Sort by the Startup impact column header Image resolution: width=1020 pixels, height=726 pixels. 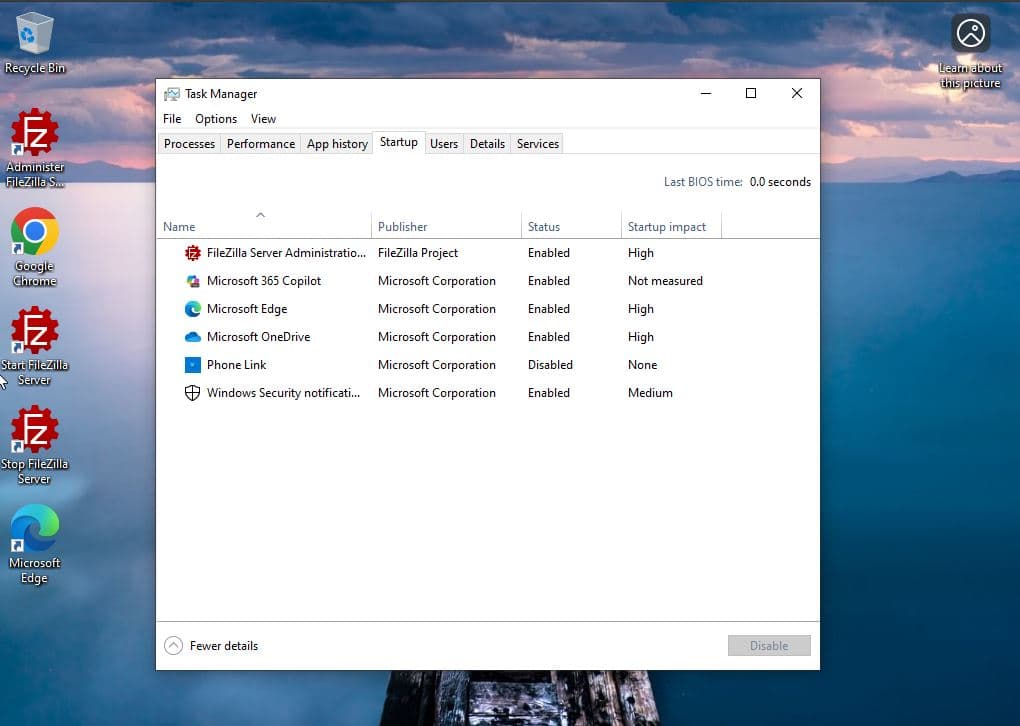coord(667,227)
